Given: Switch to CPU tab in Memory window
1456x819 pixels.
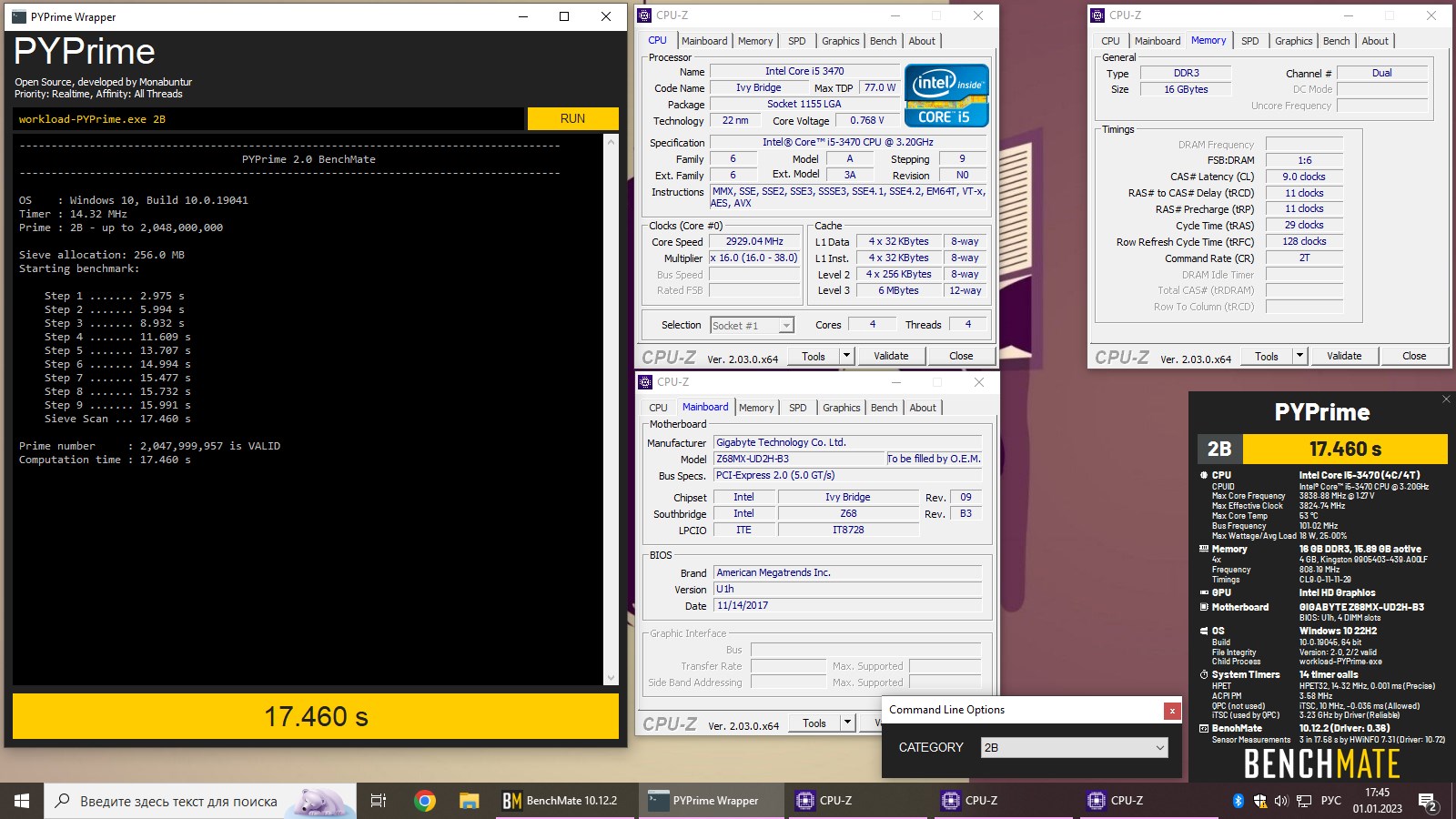Looking at the screenshot, I should 1110,41.
